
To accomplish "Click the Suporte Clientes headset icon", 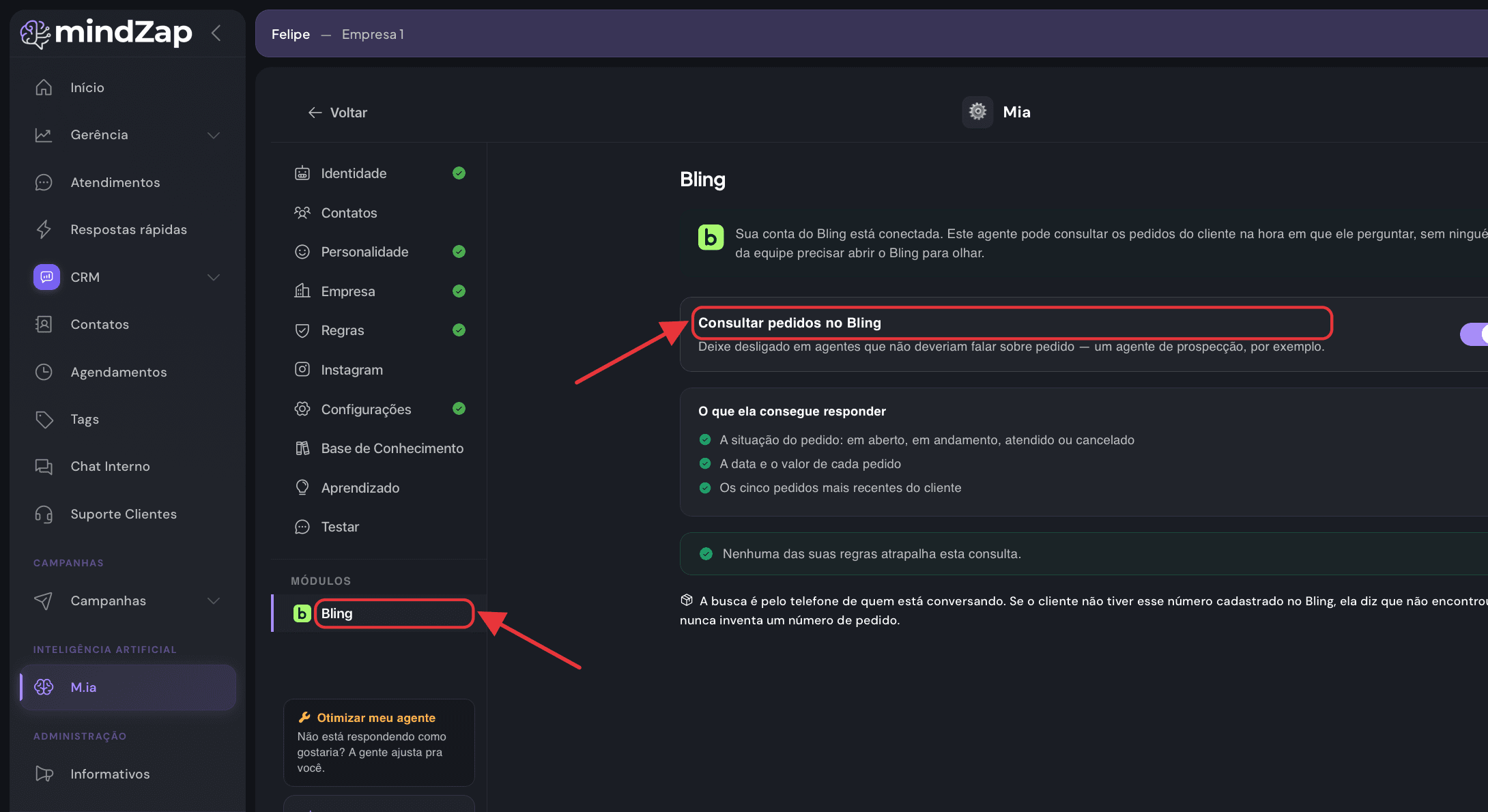I will (44, 514).
